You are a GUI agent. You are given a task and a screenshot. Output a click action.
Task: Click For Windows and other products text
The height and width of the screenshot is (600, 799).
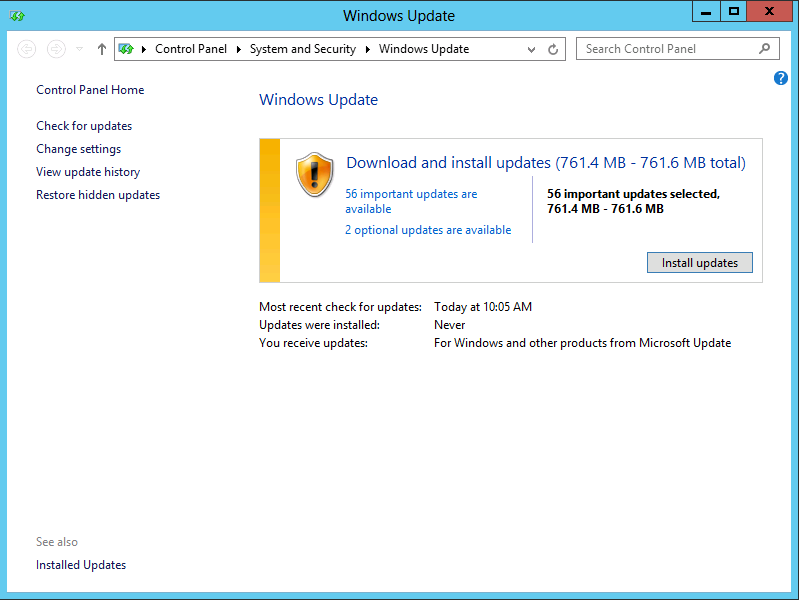(x=582, y=343)
